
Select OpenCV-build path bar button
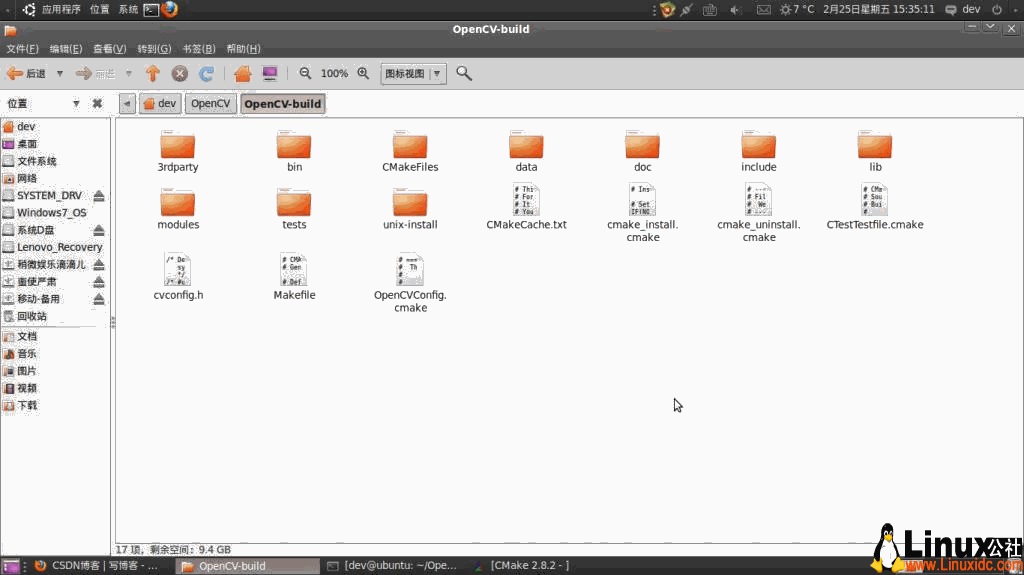283,103
